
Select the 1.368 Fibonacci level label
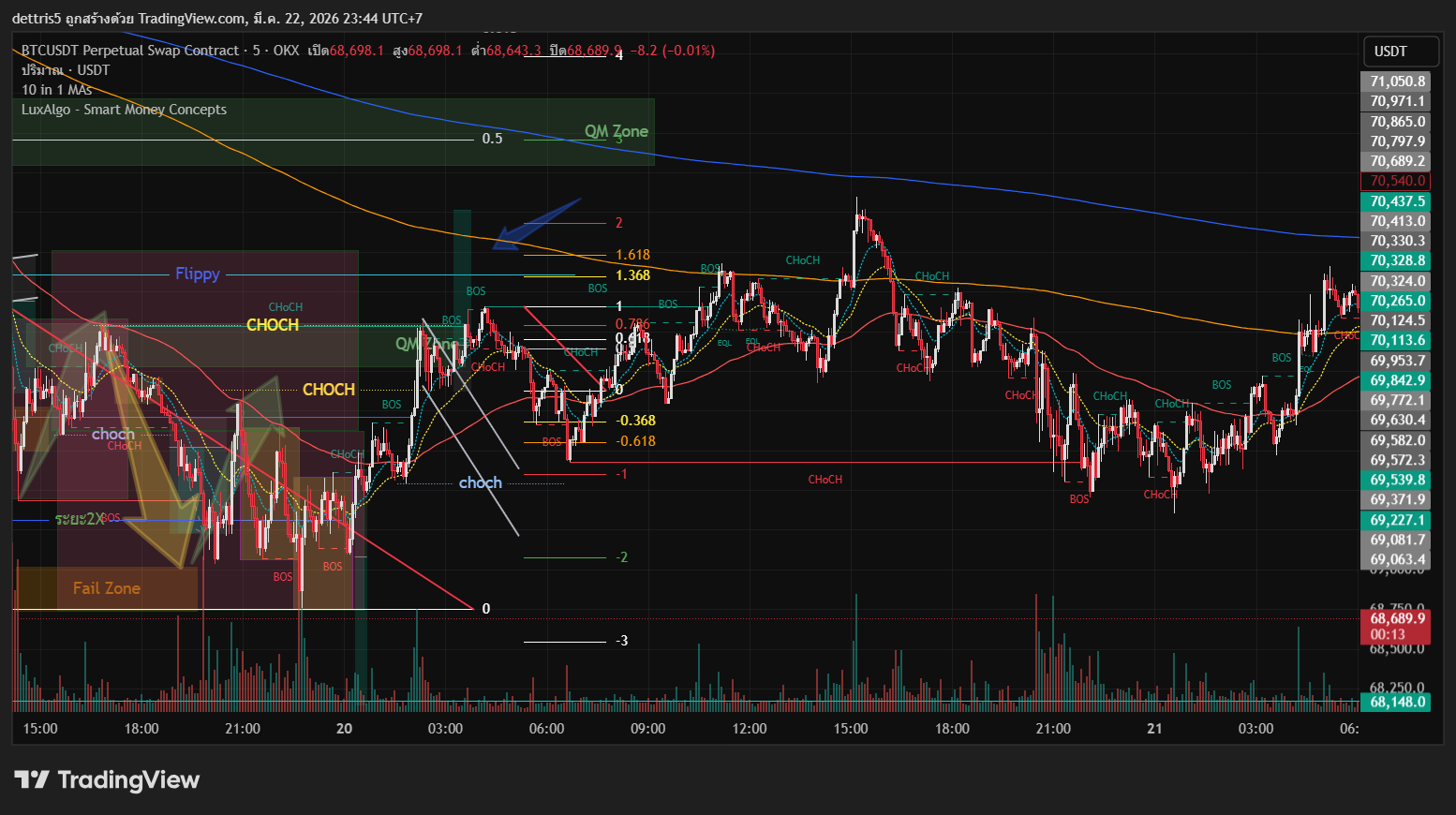[632, 275]
